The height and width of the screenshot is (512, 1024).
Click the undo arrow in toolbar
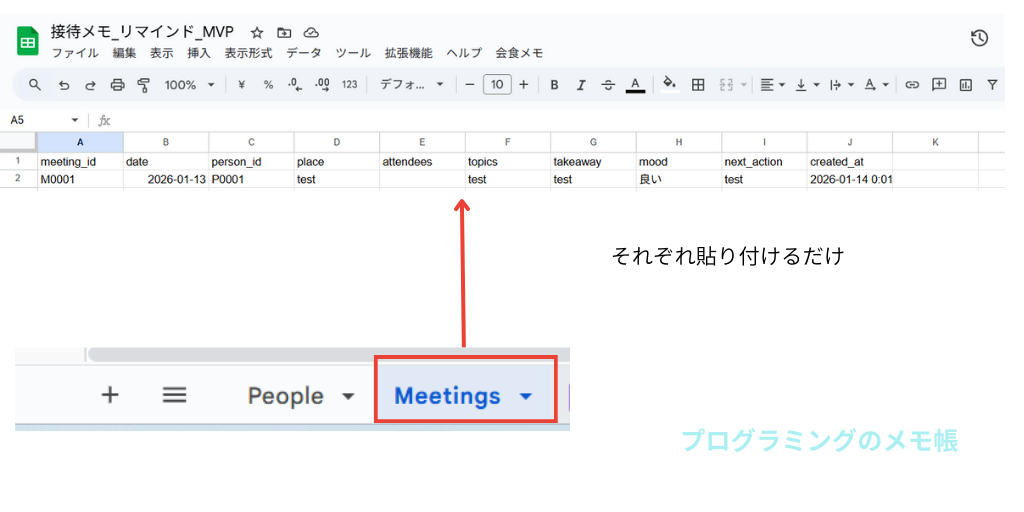pos(64,85)
